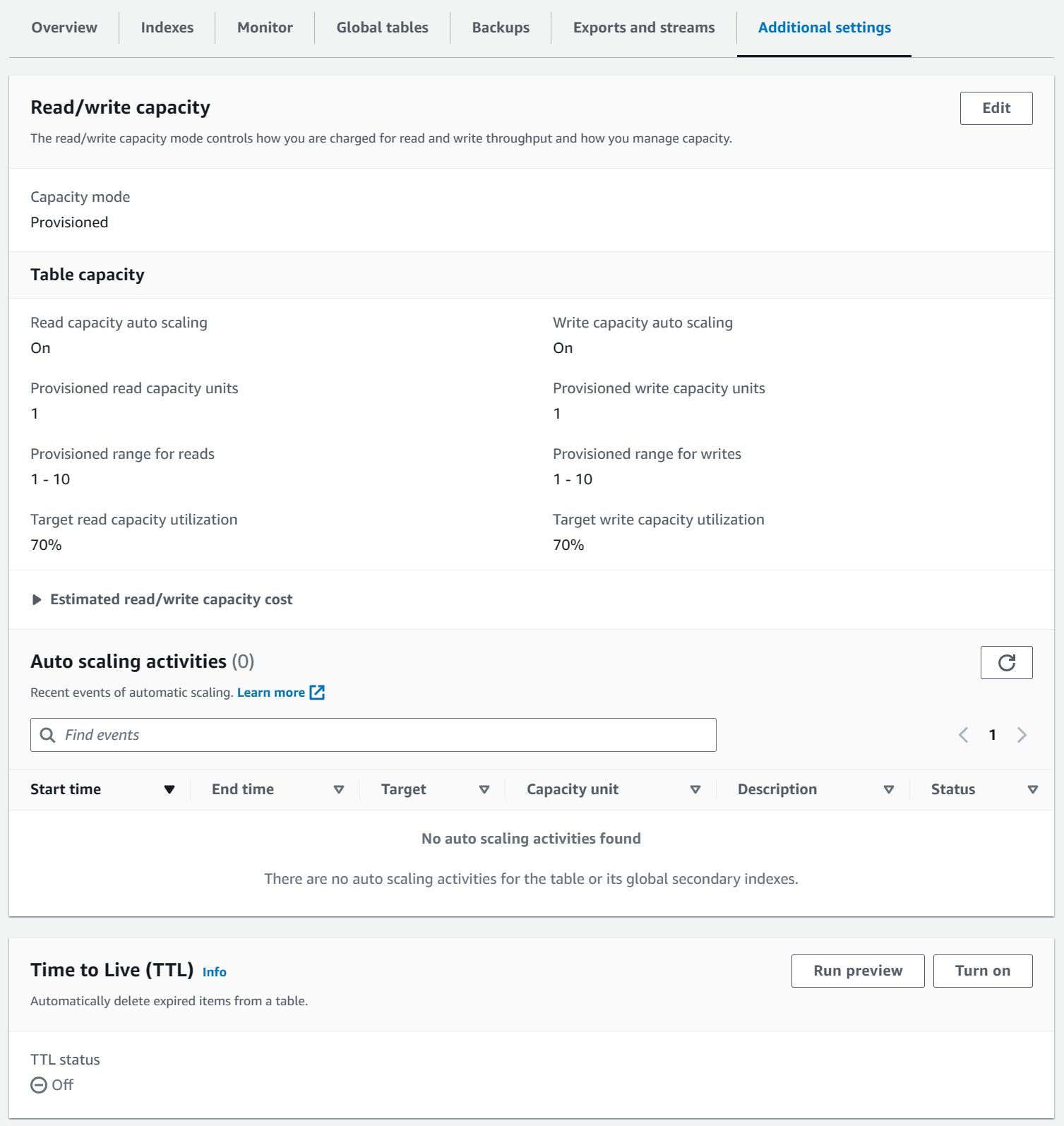
Task: Go to next page of events
Action: click(1022, 735)
